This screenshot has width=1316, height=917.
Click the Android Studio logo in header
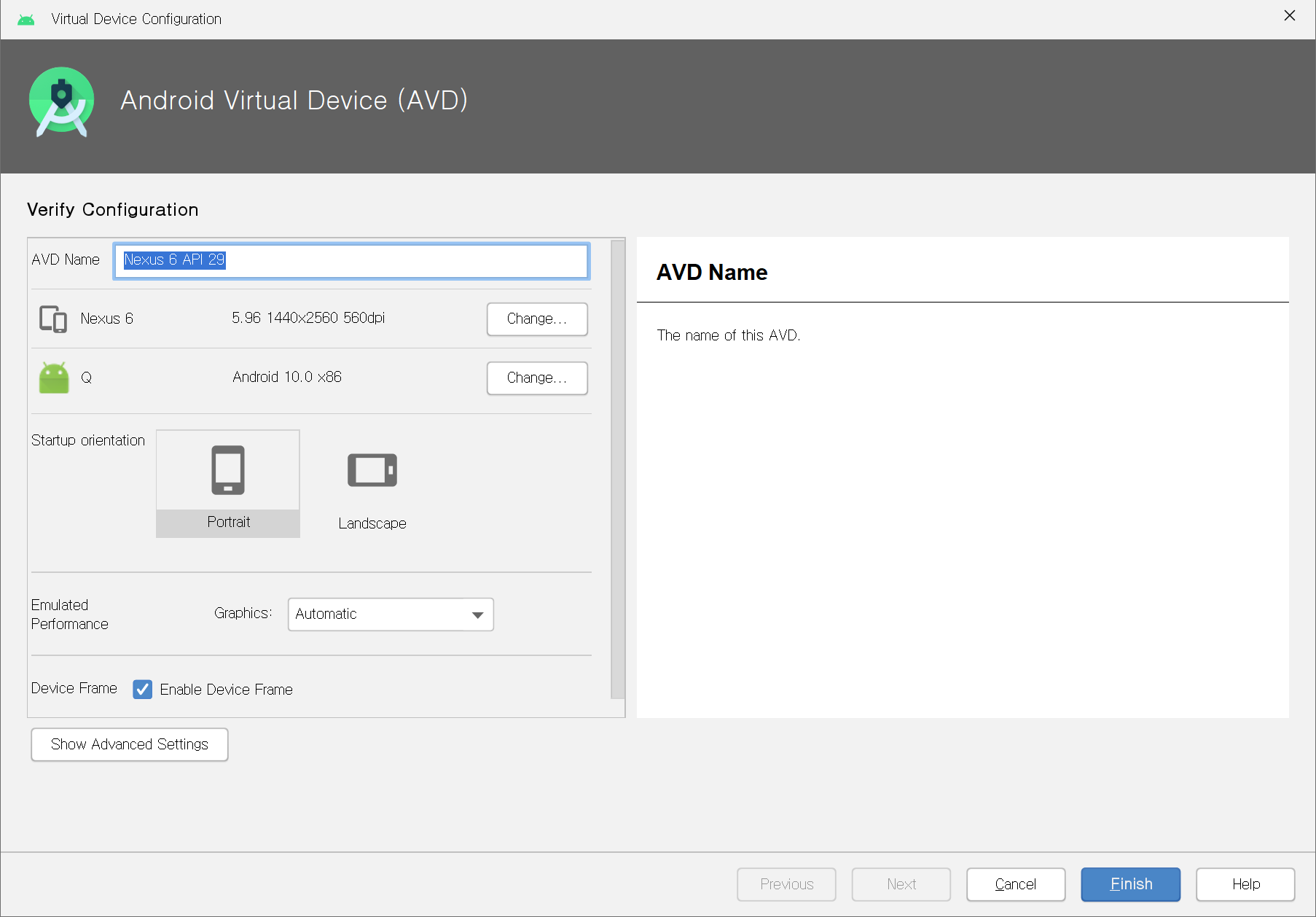(61, 102)
